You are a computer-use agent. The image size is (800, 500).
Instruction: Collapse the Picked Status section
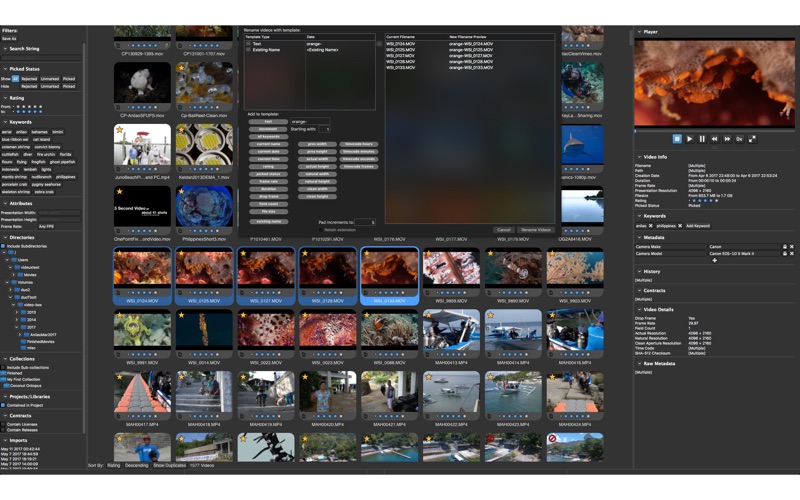[x=5, y=69]
